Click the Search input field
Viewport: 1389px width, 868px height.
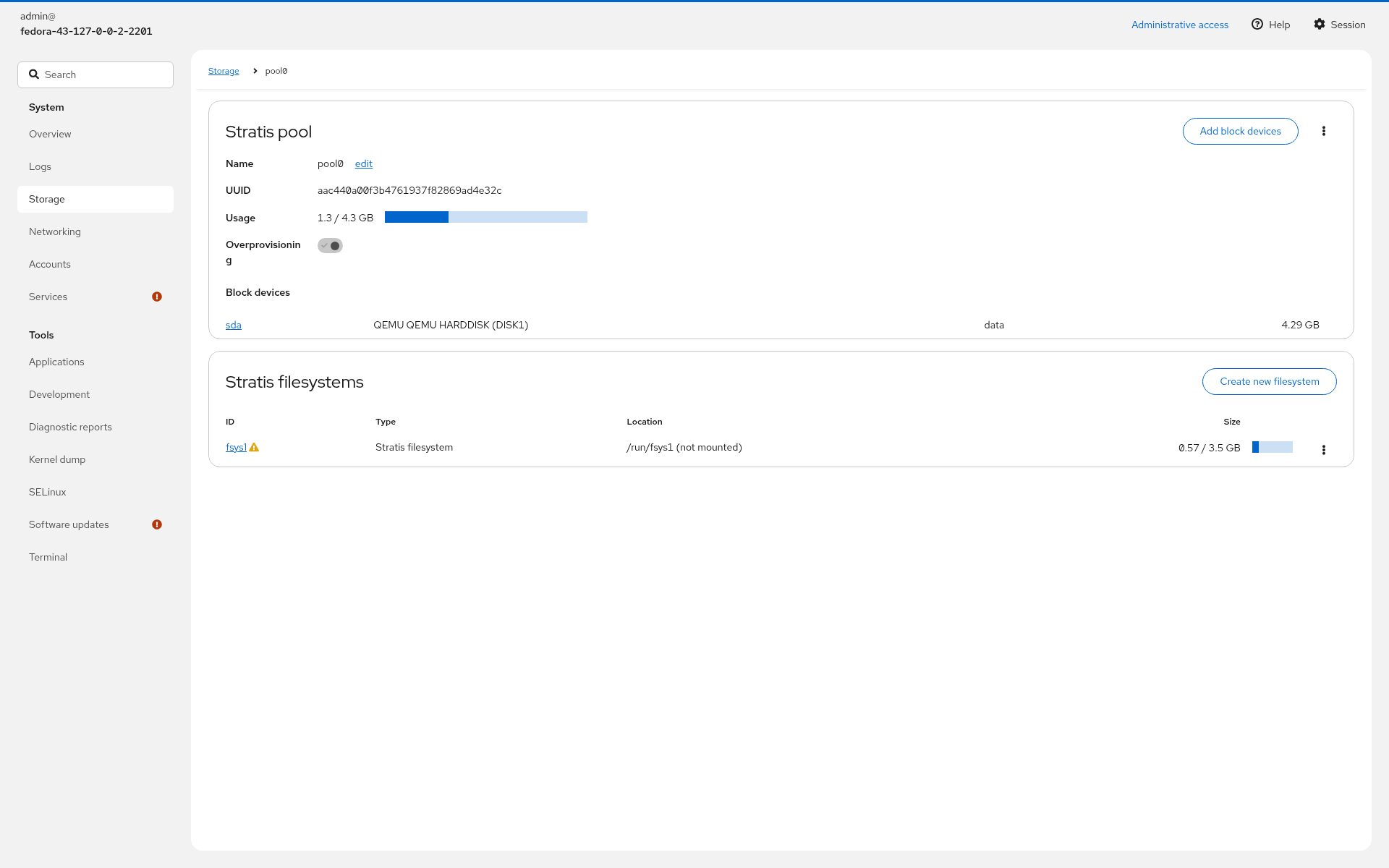(x=95, y=75)
